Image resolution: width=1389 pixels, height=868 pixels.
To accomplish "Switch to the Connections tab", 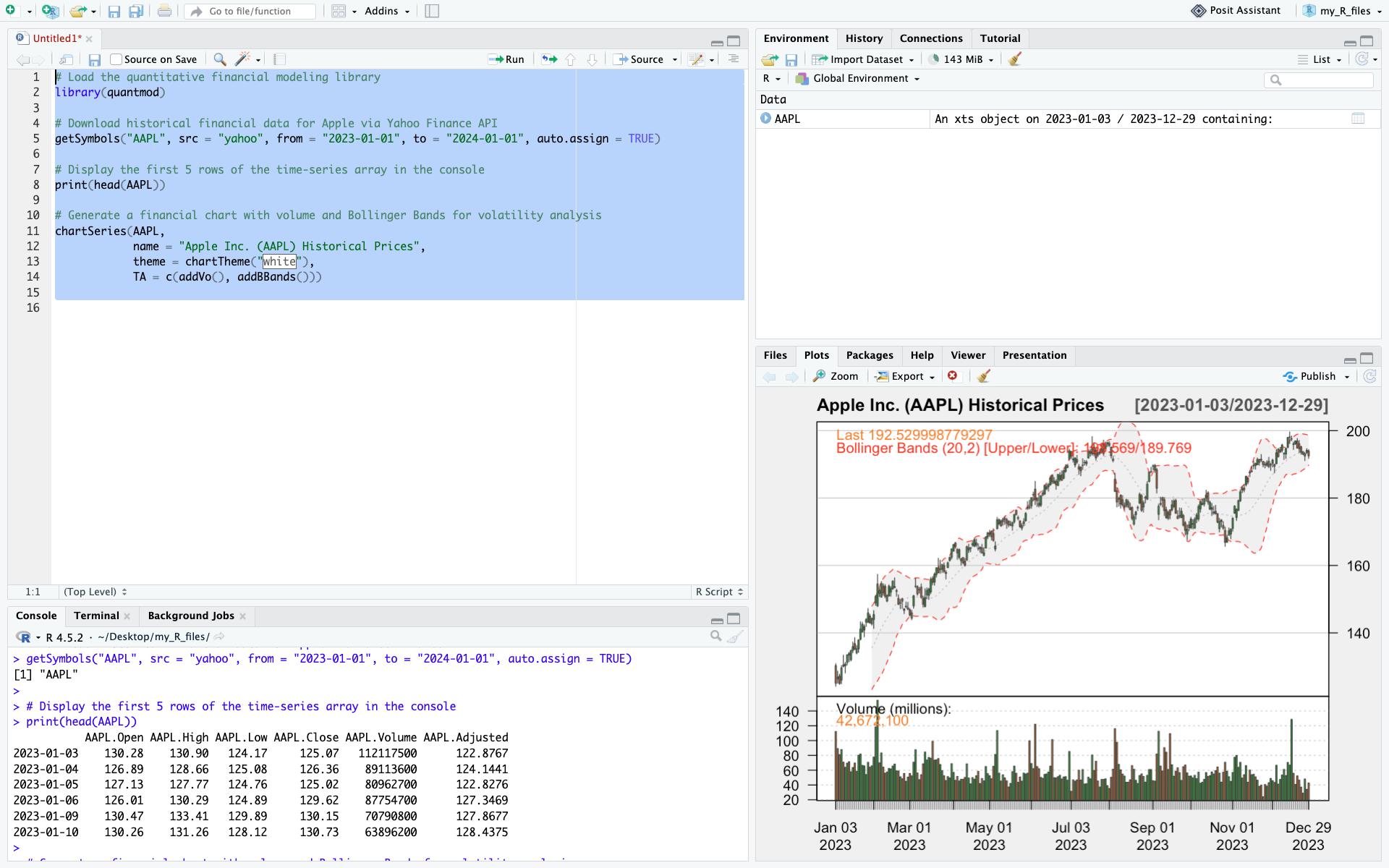I will [x=931, y=38].
